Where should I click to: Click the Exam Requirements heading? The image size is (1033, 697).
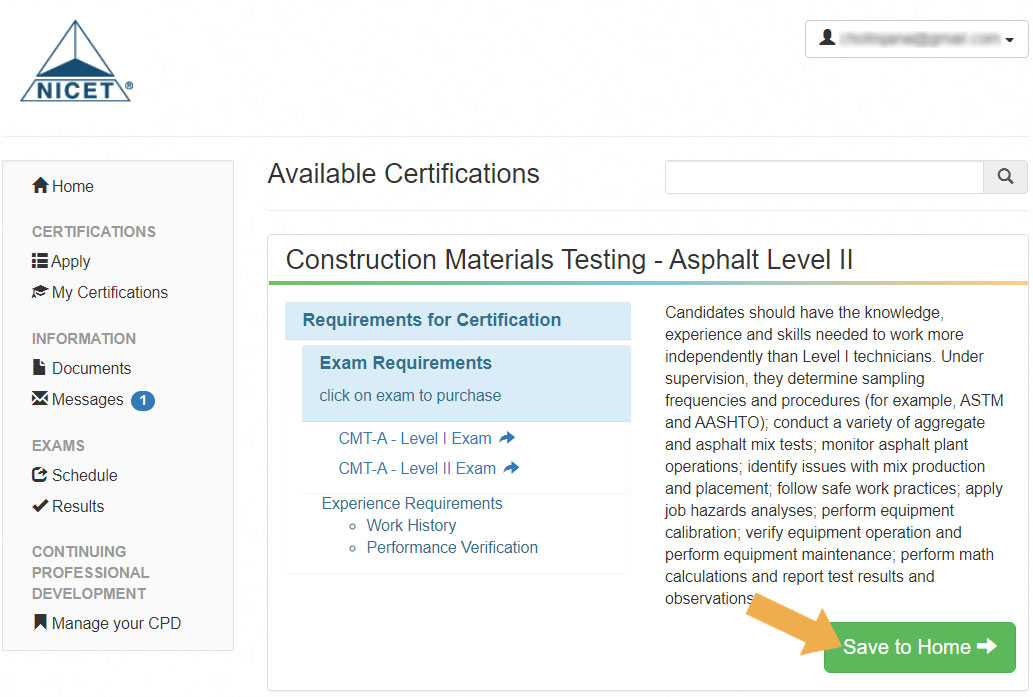(406, 363)
